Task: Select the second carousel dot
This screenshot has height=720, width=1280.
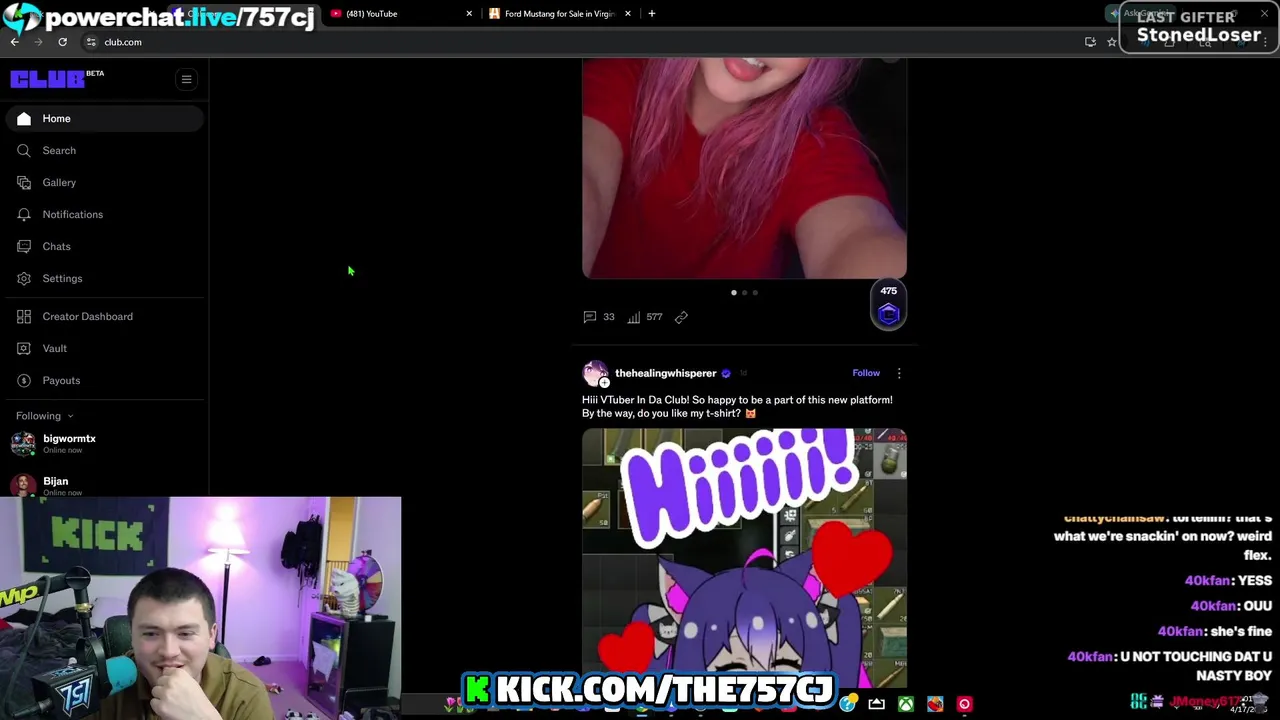Action: click(x=745, y=293)
